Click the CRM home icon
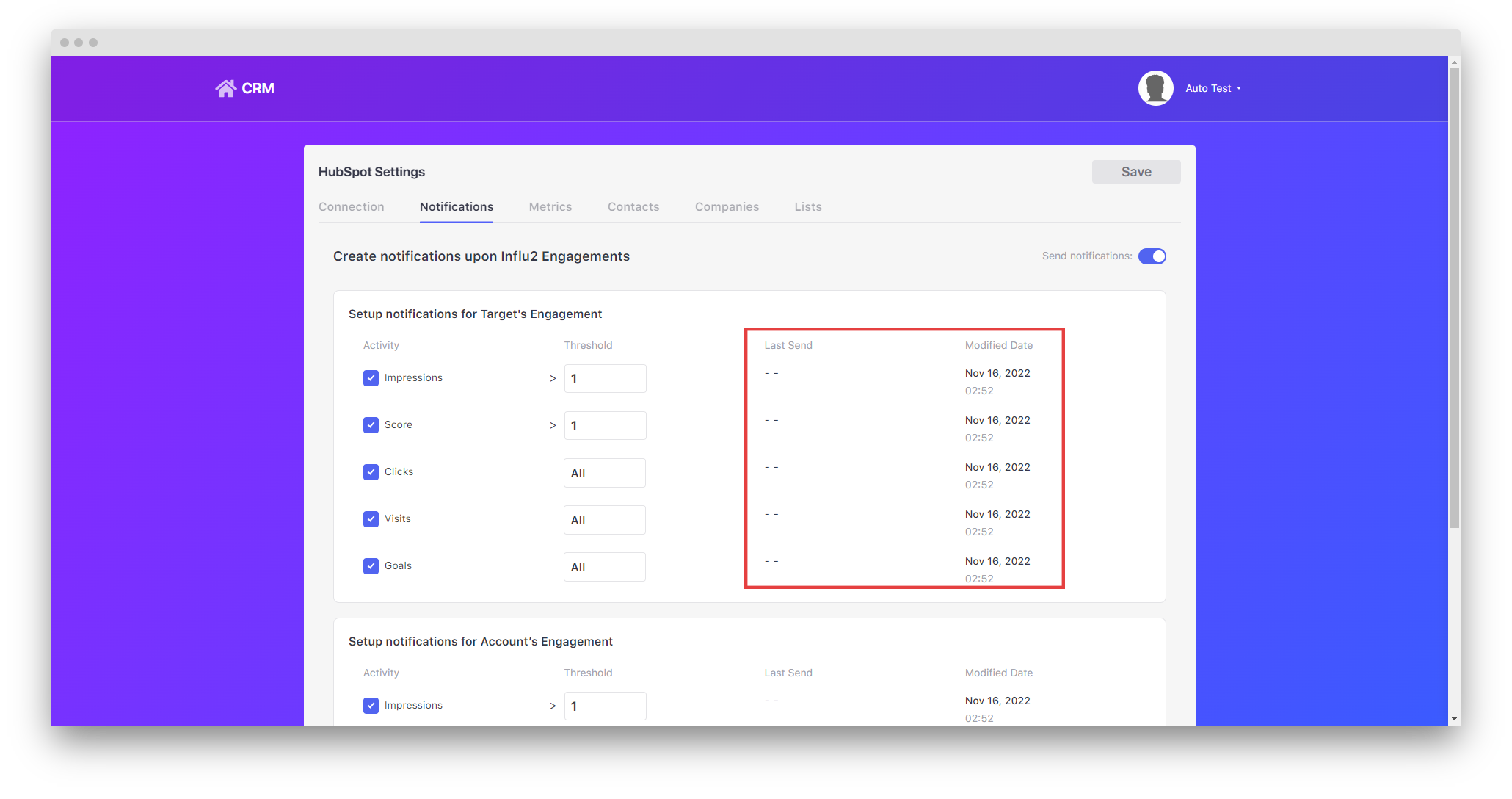Screen dimensions: 1512x799 tap(226, 87)
